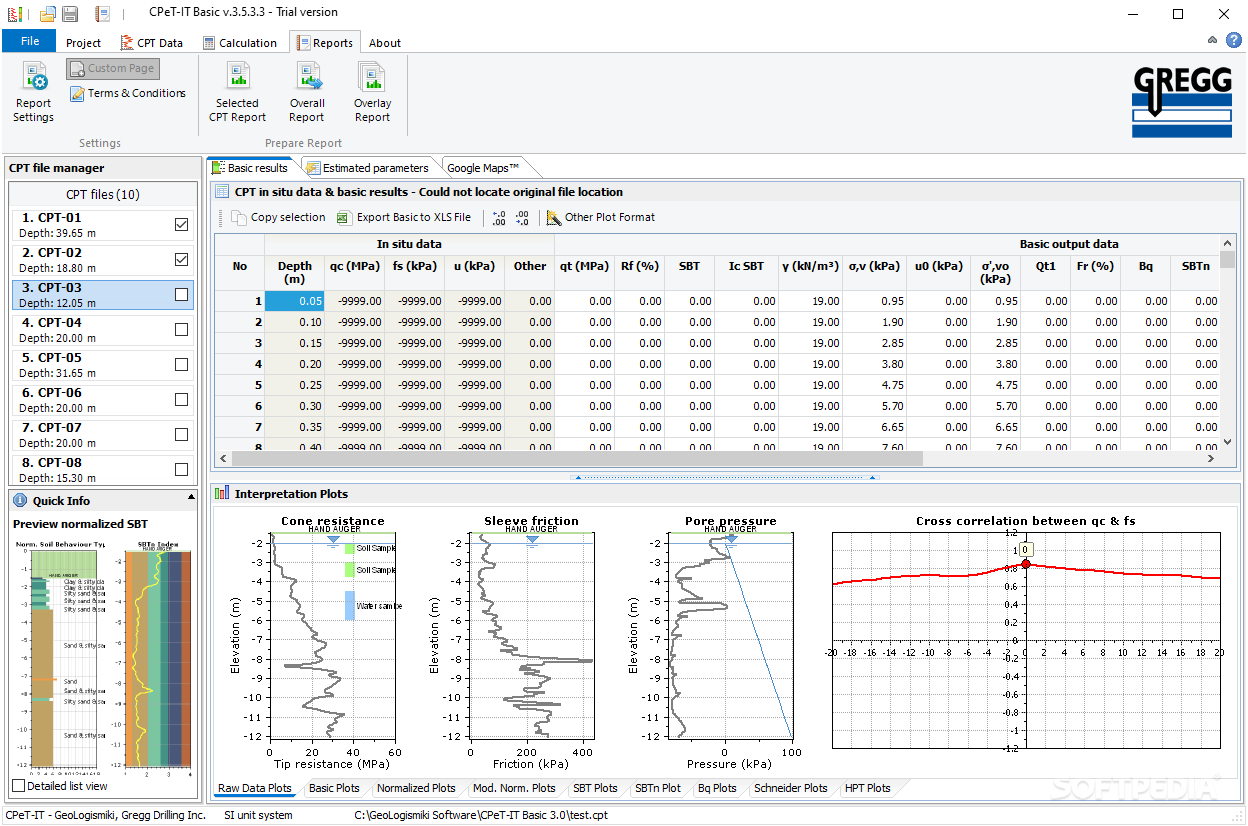Click the water table marker on Sleeve friction plot
The width and height of the screenshot is (1248, 826).
pyautogui.click(x=532, y=539)
